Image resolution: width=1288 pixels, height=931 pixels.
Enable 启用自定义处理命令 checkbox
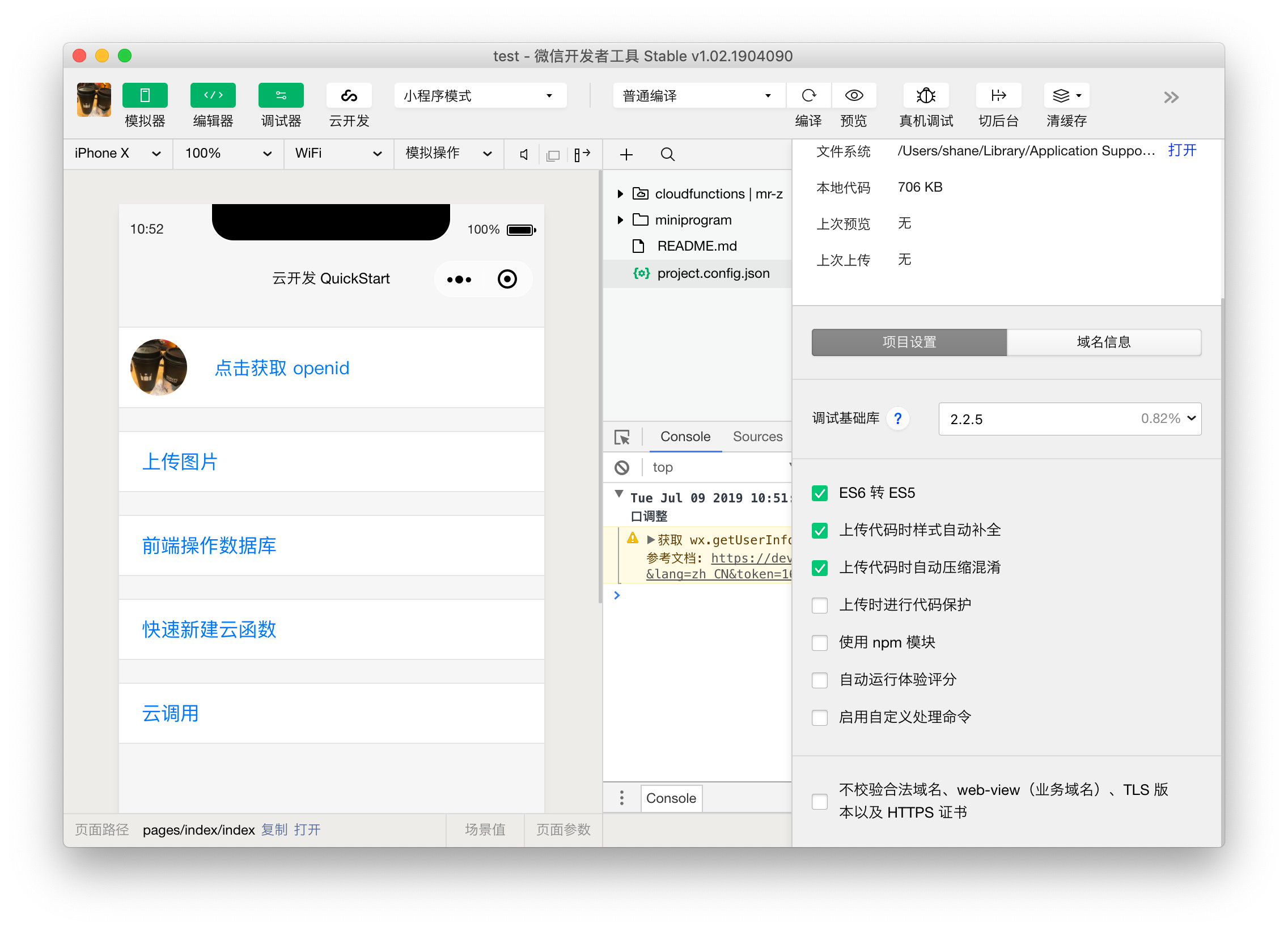point(820,717)
